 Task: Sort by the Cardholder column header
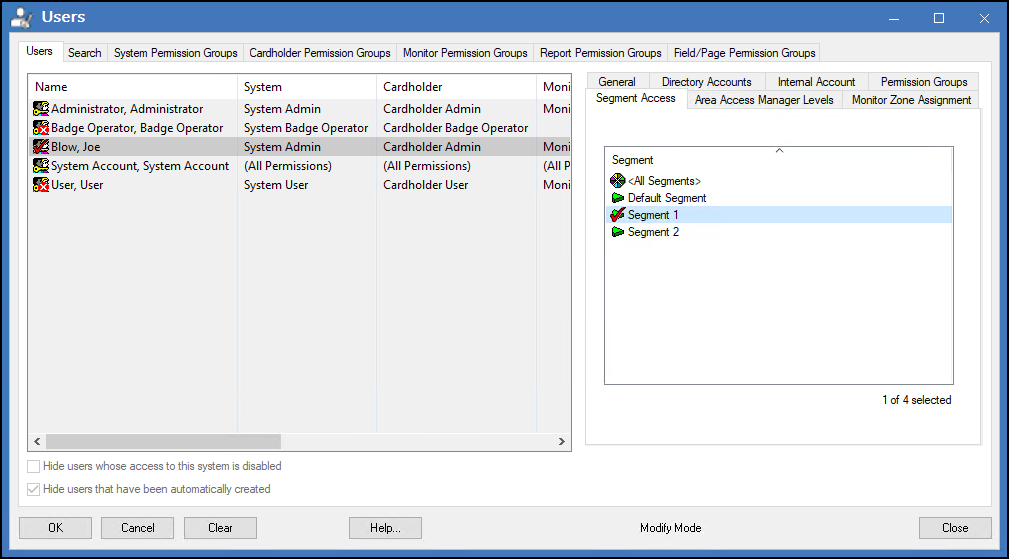pyautogui.click(x=456, y=87)
